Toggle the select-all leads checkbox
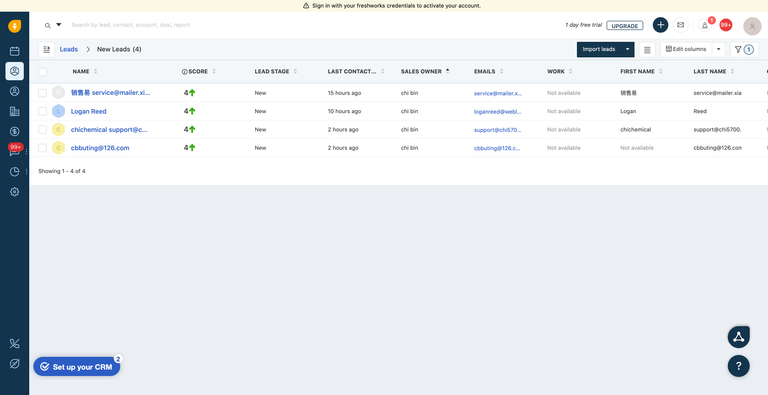Screen dimensions: 768x395 click(43, 72)
